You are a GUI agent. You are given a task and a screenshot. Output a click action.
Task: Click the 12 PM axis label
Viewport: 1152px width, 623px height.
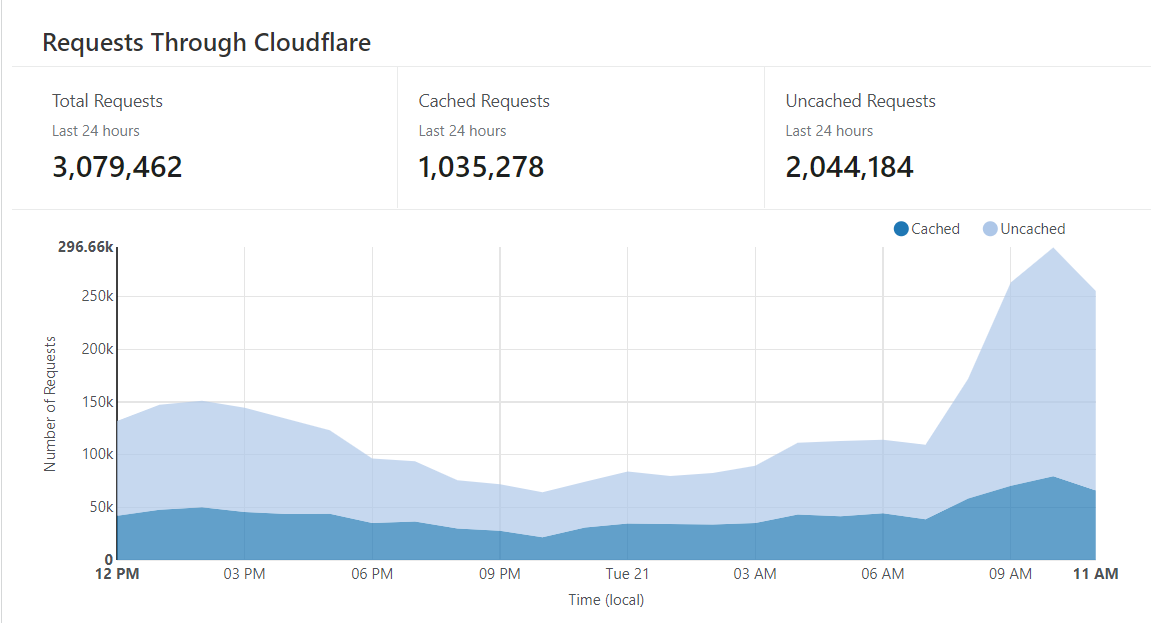(117, 574)
